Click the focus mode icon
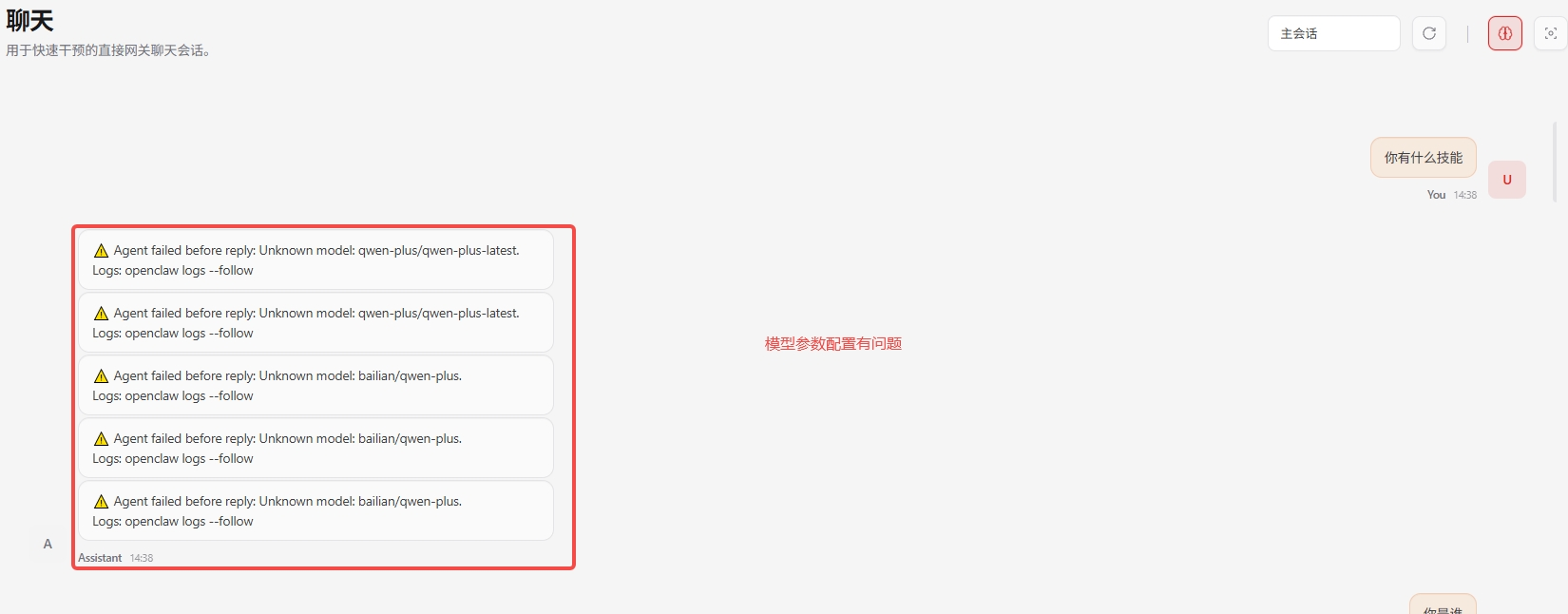 (x=1551, y=33)
